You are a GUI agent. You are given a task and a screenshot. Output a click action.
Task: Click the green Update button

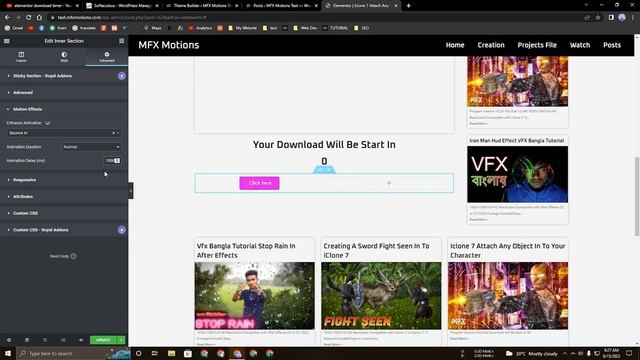point(103,340)
